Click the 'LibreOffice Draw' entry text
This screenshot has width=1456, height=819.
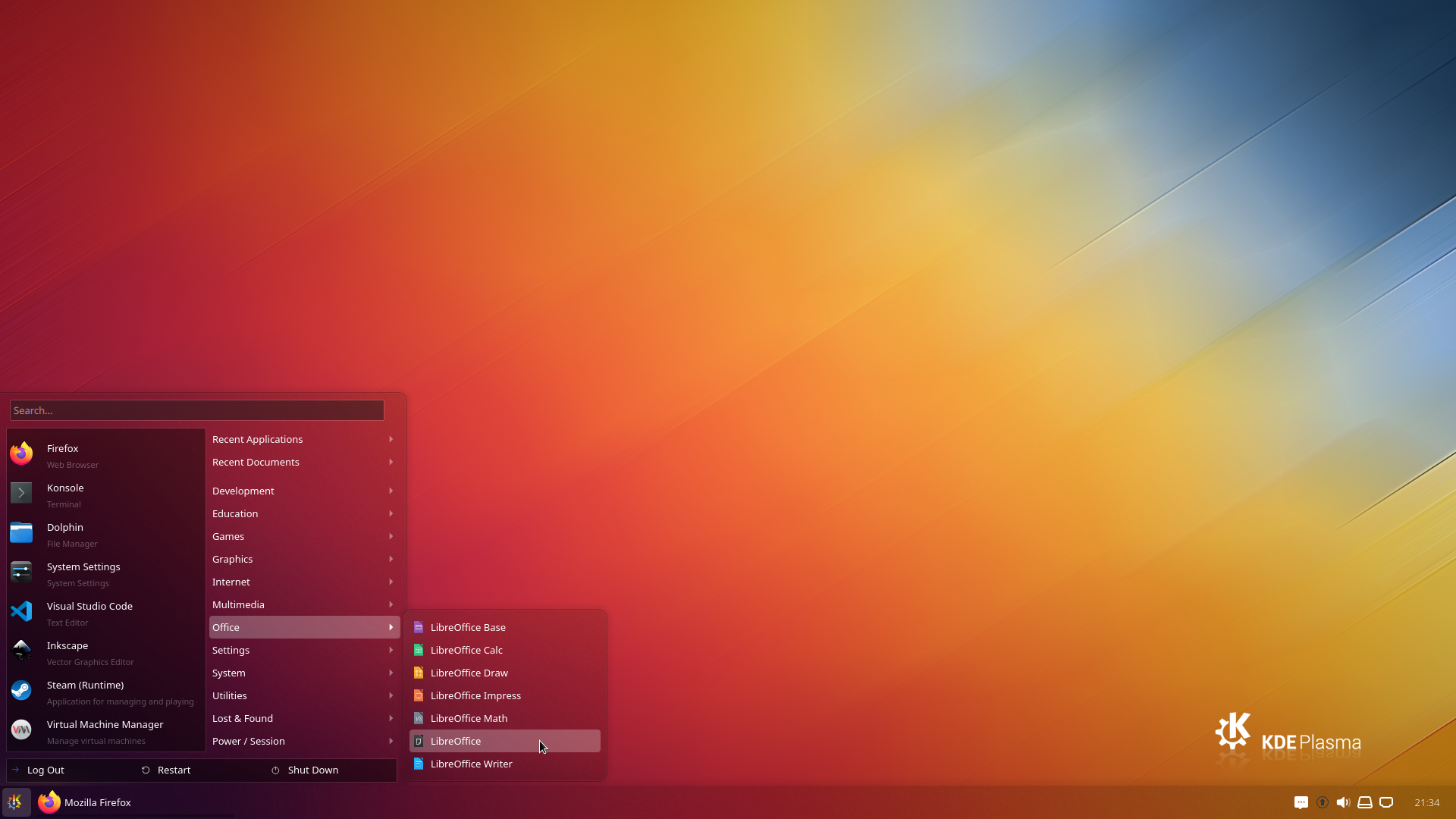[469, 673]
